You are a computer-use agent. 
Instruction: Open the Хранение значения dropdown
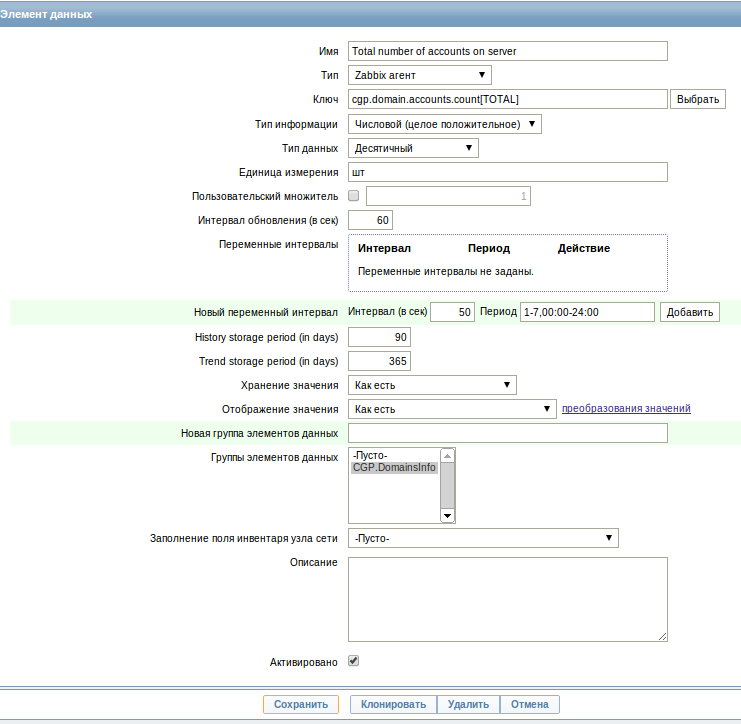pos(432,385)
